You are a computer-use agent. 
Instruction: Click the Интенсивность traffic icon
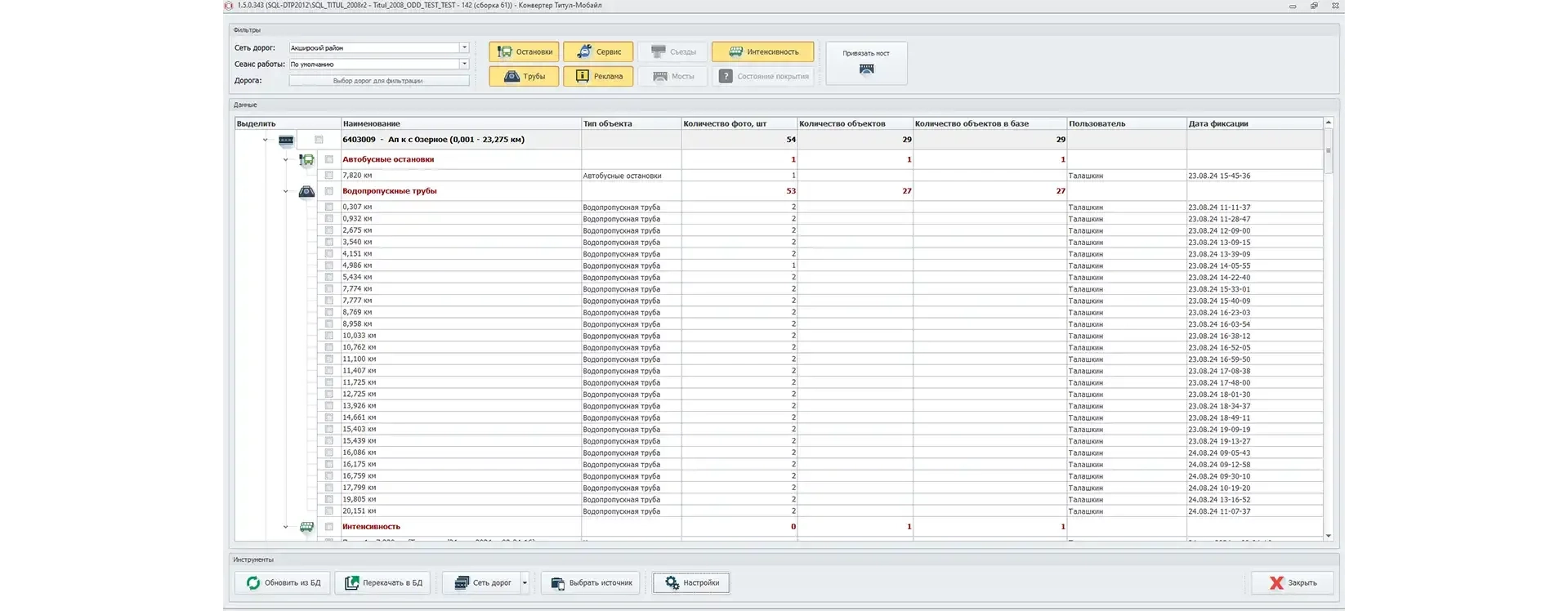click(735, 51)
